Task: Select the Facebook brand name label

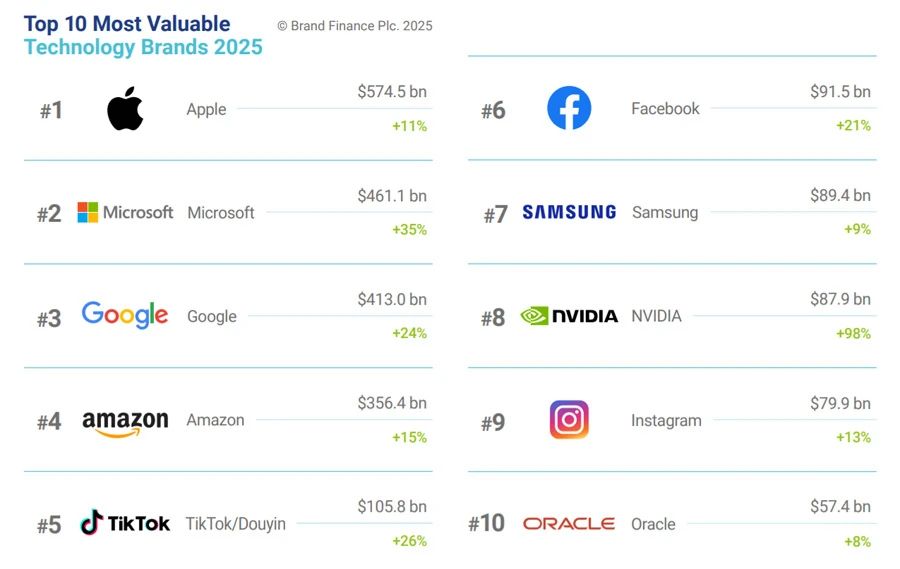Action: 665,109
